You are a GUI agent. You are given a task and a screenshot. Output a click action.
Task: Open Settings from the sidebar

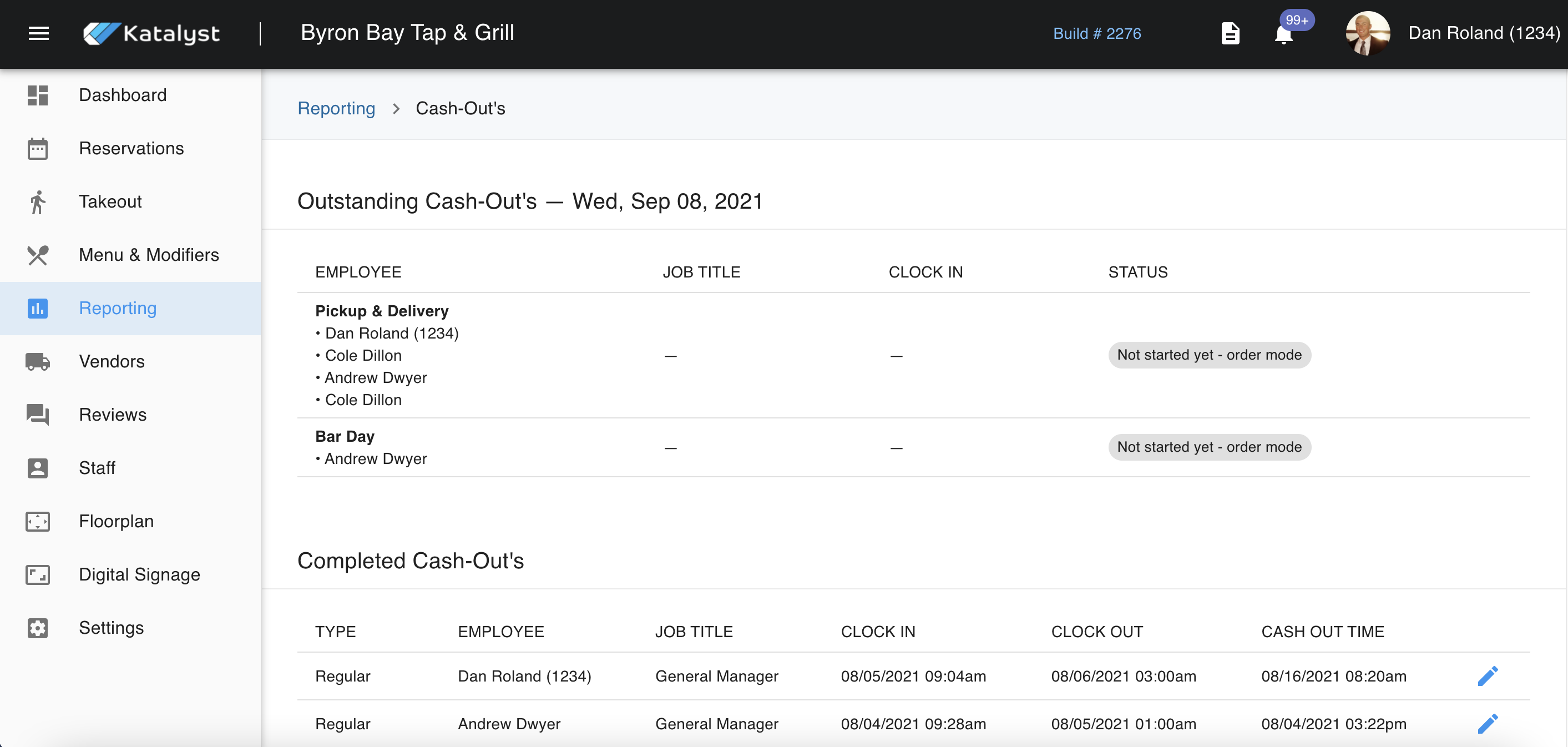click(x=112, y=628)
